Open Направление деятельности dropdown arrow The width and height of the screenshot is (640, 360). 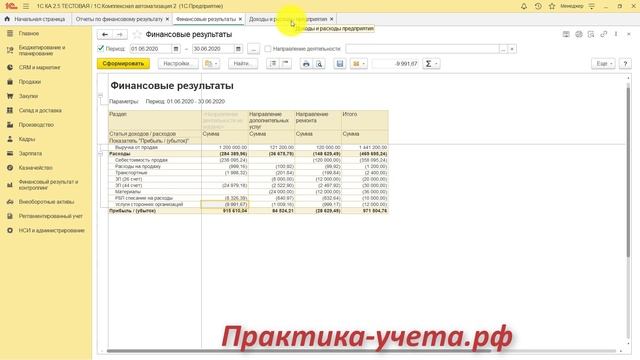pos(512,49)
